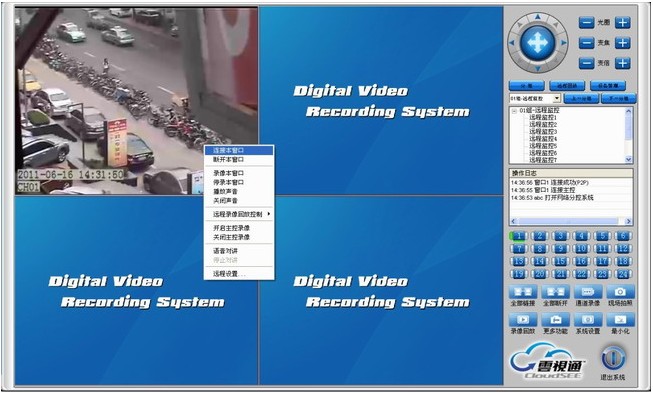This screenshot has width=653, height=393.
Task: Select 远程监控2 in the device tree
Action: [543, 124]
